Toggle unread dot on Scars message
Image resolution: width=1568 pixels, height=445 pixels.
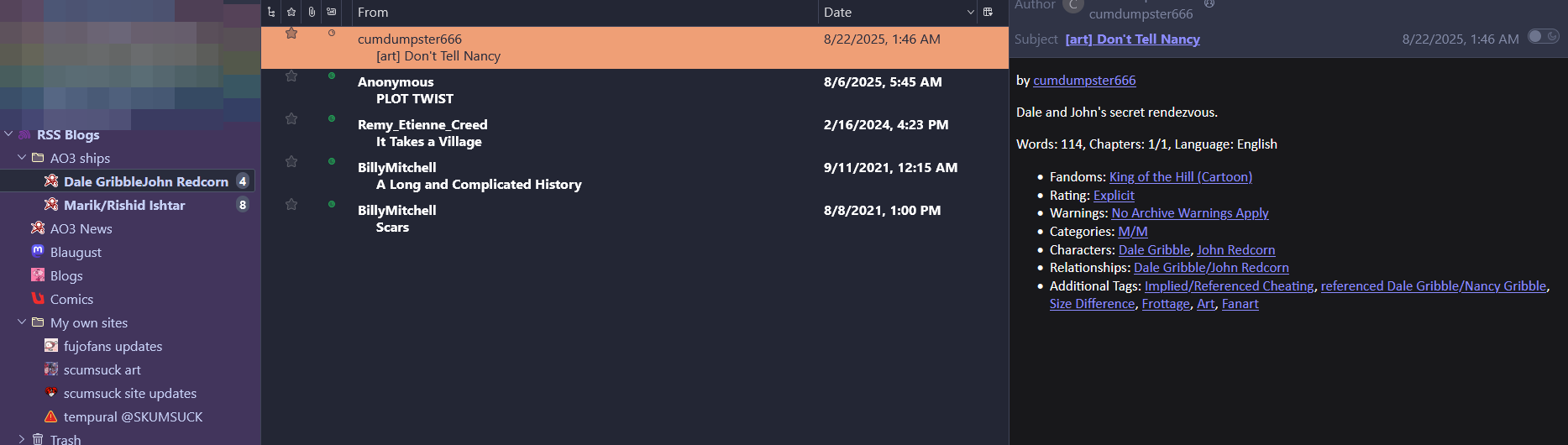click(332, 204)
